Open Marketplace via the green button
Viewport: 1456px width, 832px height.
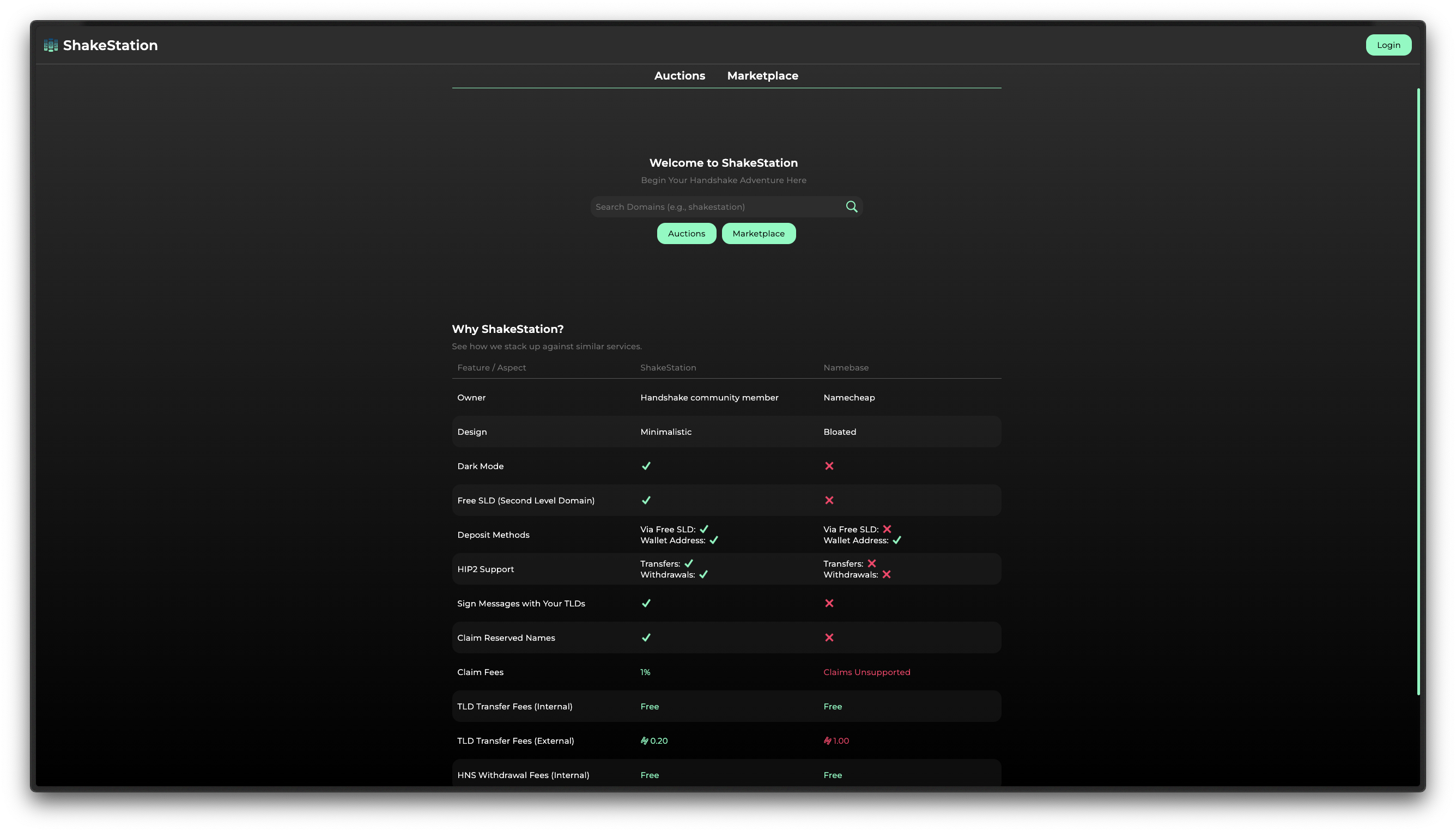pos(759,234)
